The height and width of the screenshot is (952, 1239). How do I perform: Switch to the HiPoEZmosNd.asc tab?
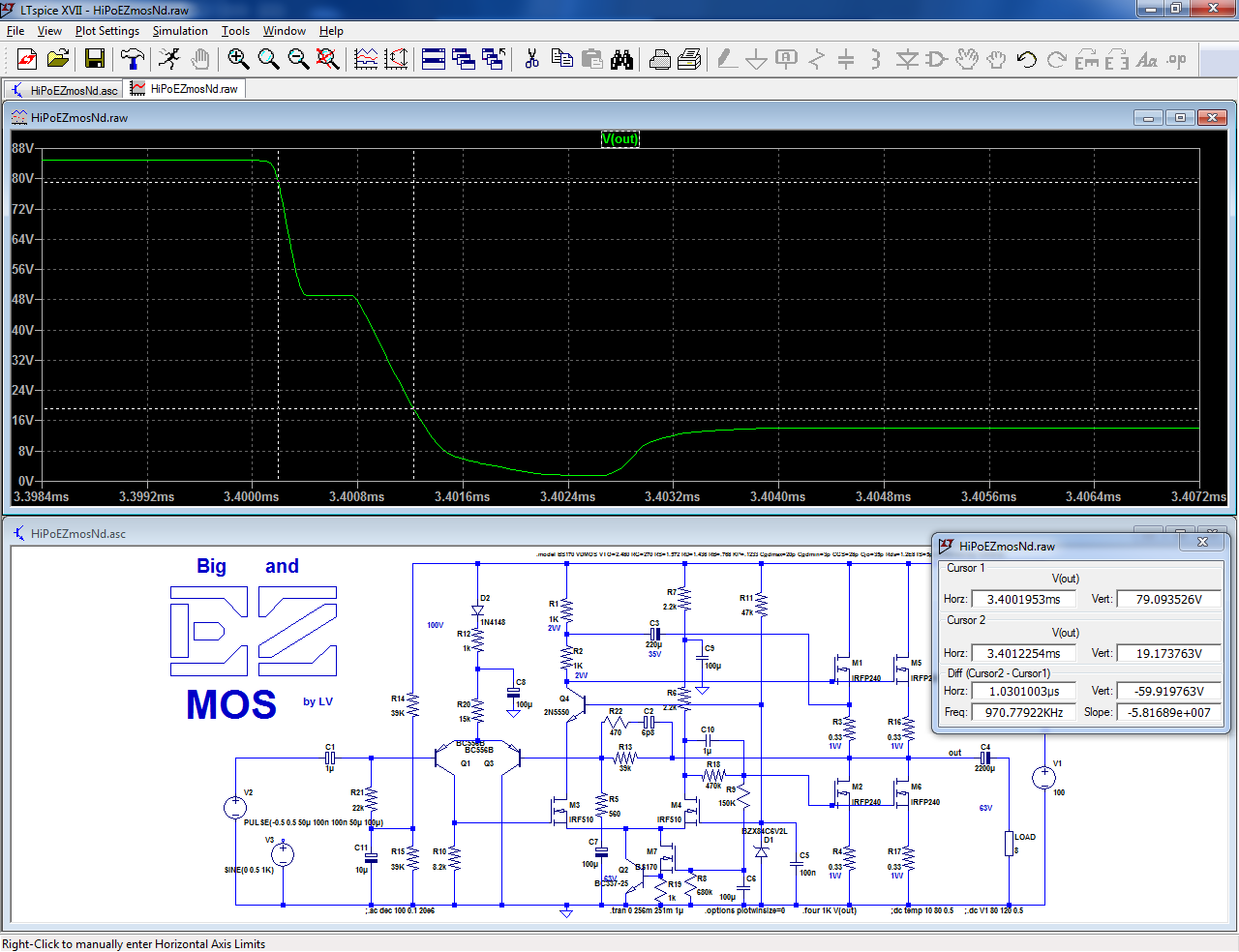(x=64, y=89)
